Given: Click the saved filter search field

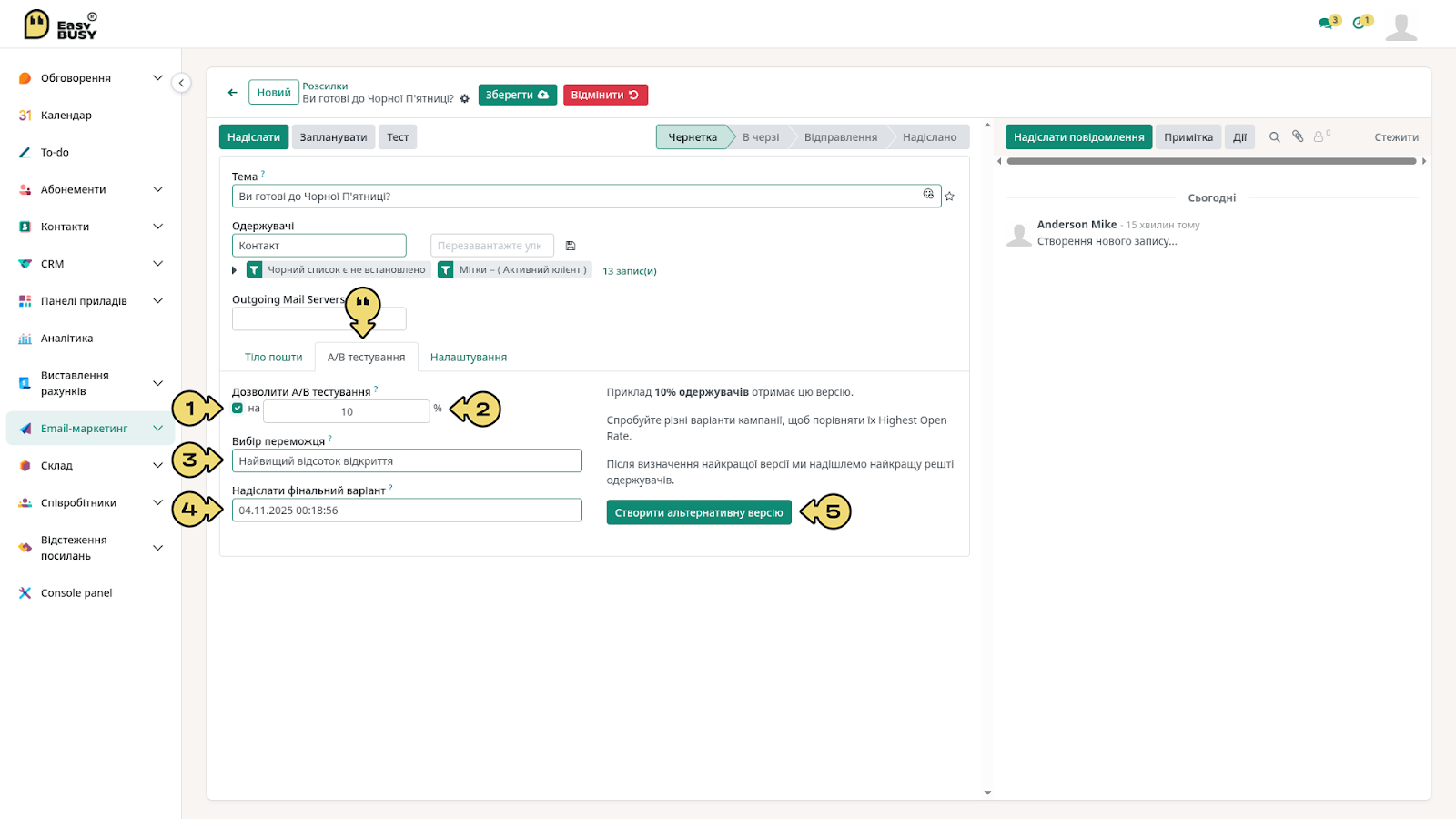Looking at the screenshot, I should coord(491,246).
